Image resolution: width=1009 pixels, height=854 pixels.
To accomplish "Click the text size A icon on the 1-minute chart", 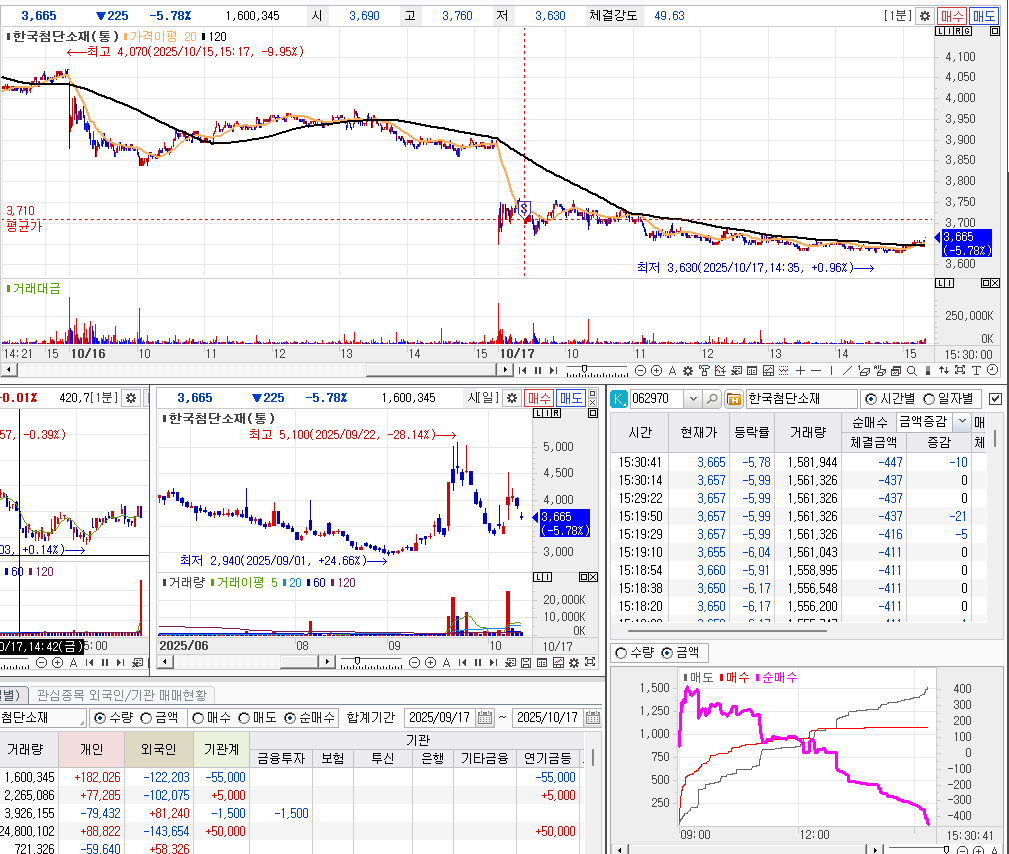I will tap(672, 370).
